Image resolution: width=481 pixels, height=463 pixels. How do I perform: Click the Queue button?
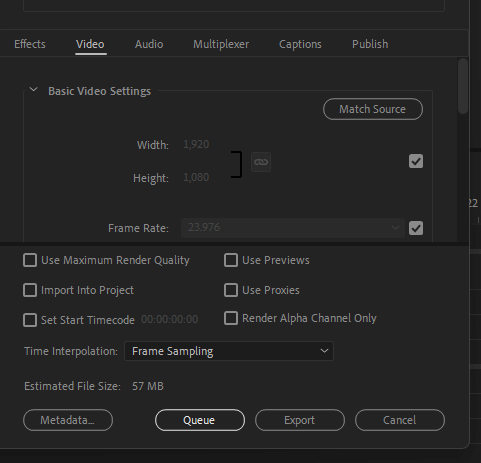(x=200, y=420)
